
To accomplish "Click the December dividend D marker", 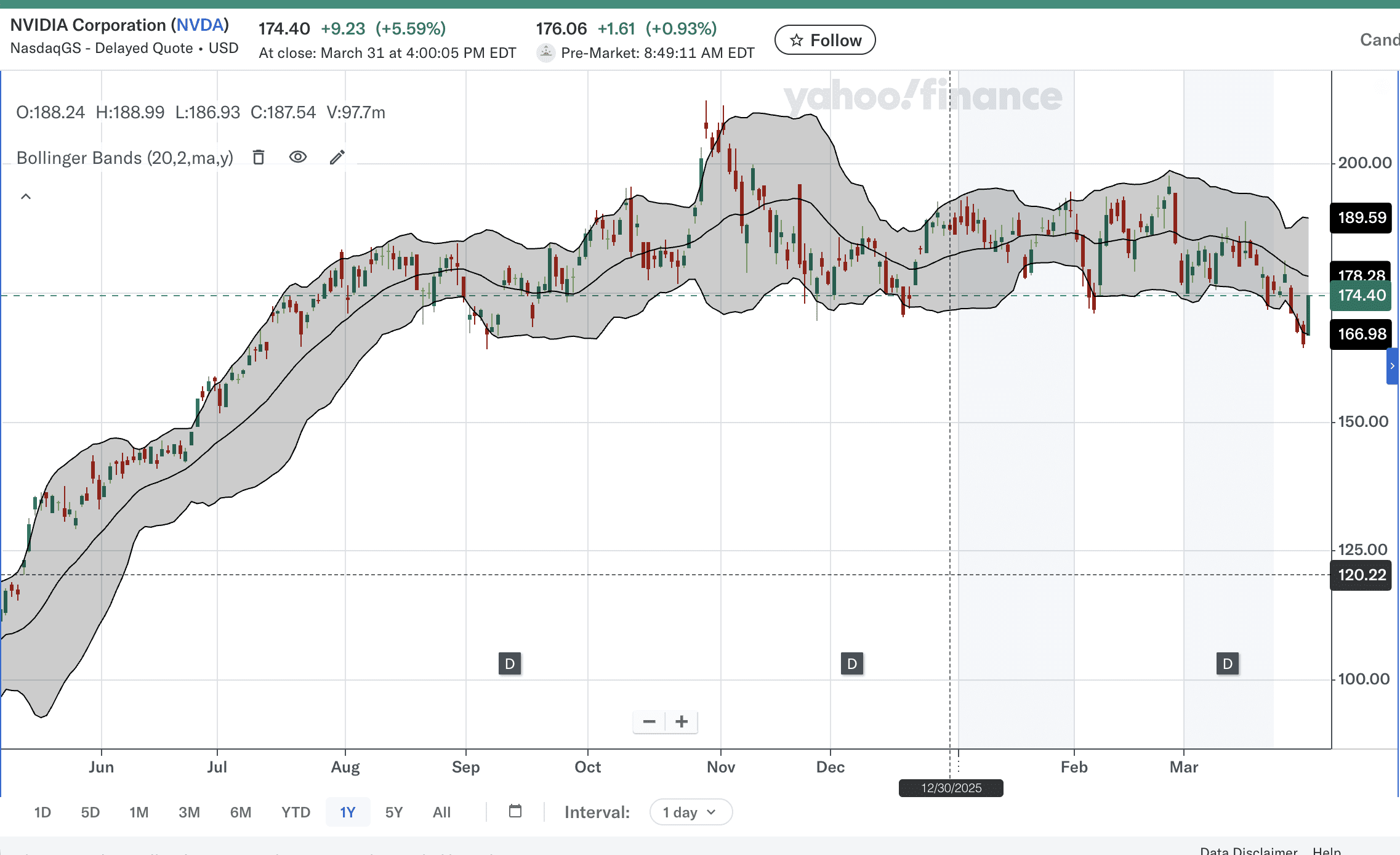I will [x=852, y=664].
